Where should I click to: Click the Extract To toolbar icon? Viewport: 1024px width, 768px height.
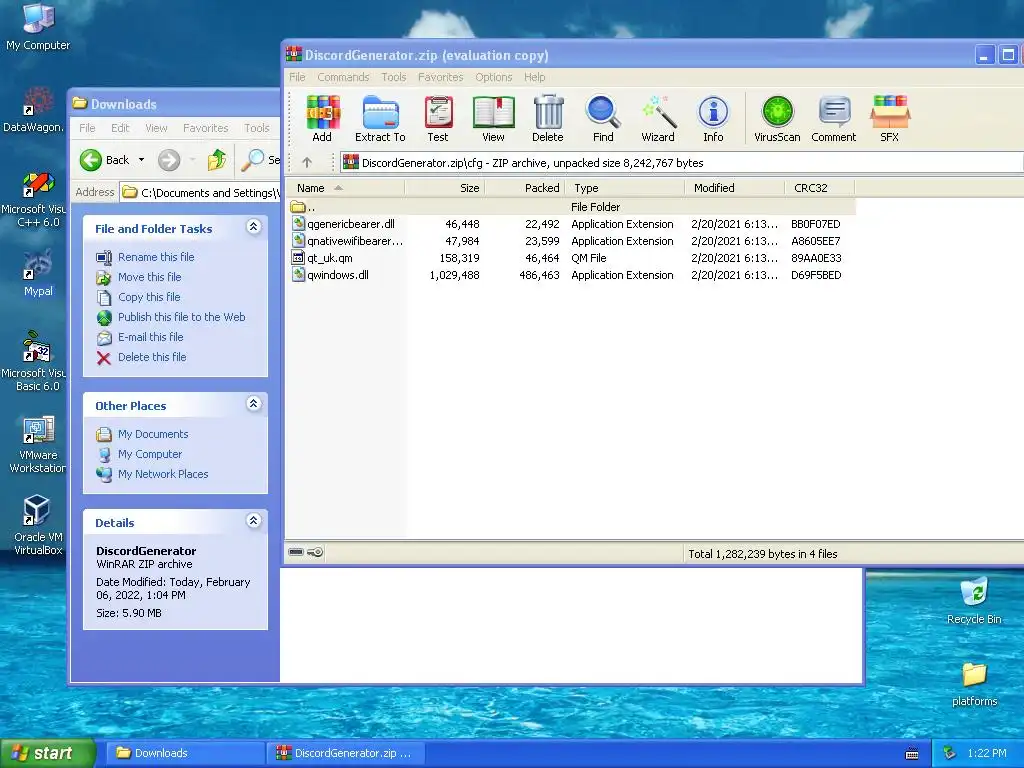[380, 119]
